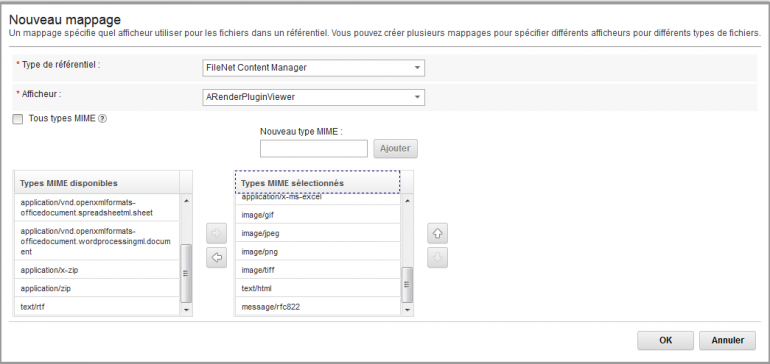Open the Afficheur dropdown

(x=313, y=97)
